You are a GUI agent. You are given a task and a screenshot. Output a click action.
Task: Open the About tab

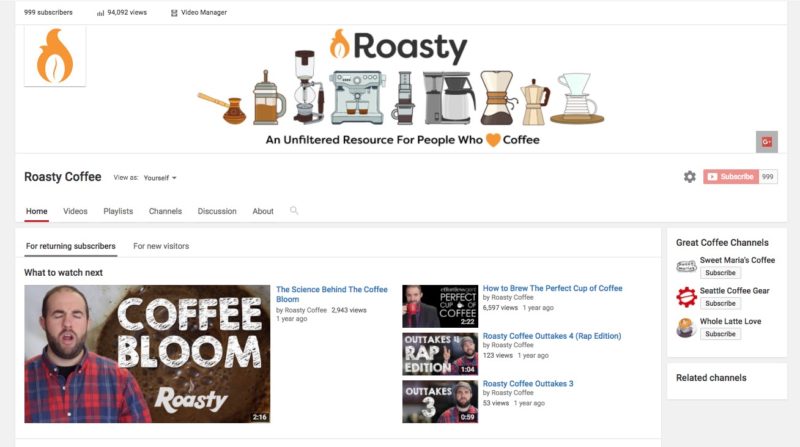tap(263, 211)
